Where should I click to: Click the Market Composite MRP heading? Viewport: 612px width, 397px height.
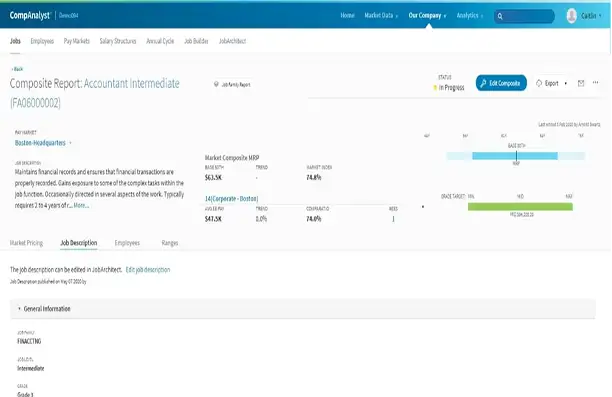pos(232,158)
